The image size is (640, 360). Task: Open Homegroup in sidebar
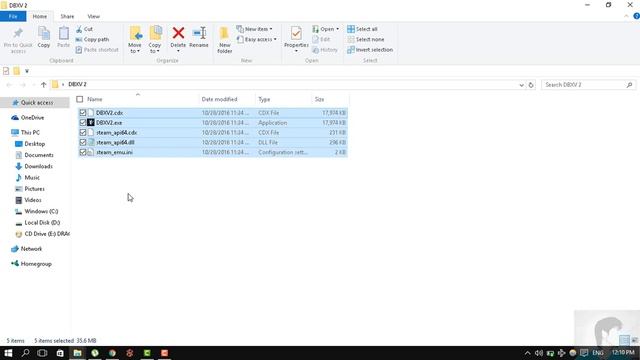pos(36,264)
